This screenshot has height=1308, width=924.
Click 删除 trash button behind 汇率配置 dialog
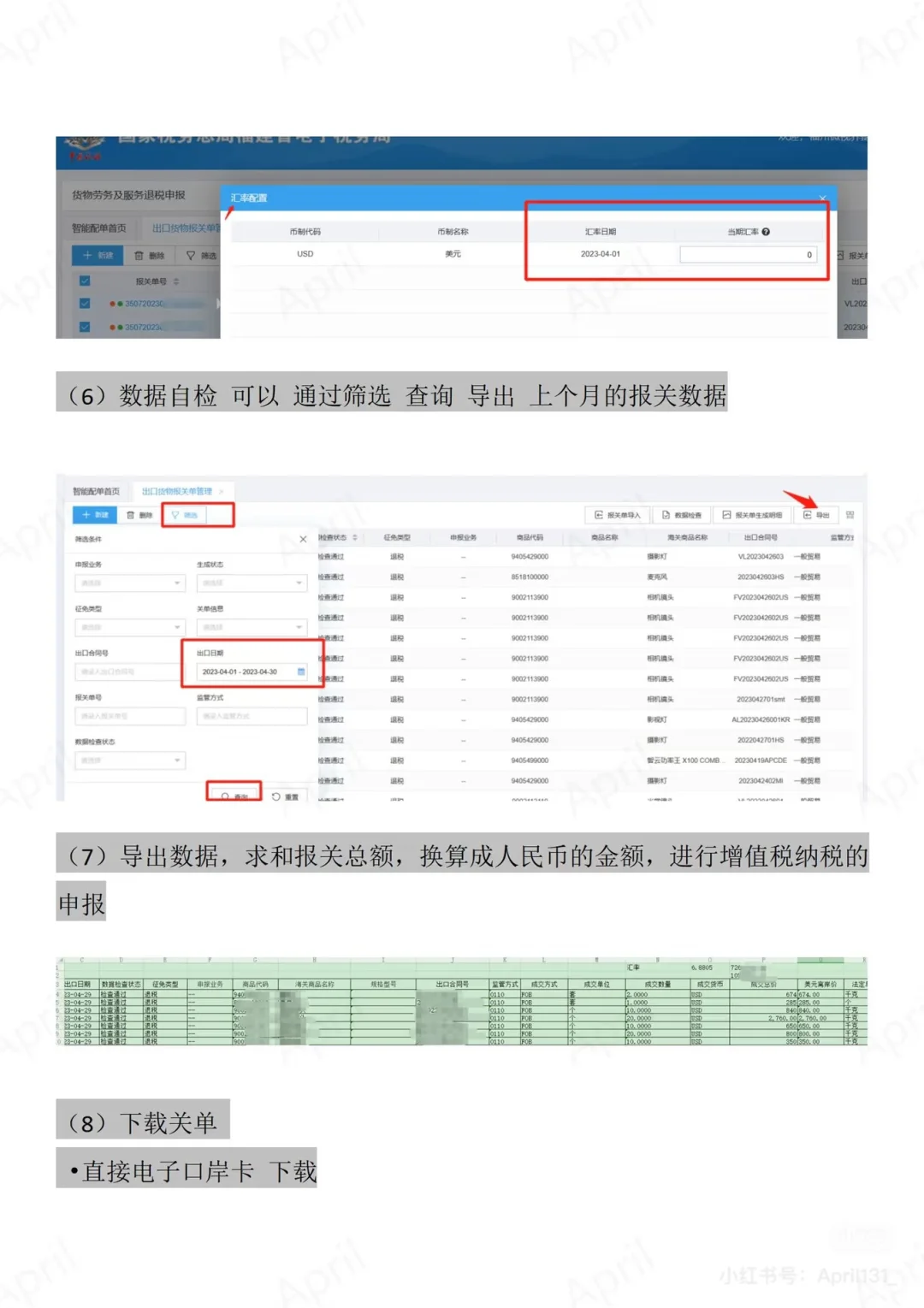point(149,256)
